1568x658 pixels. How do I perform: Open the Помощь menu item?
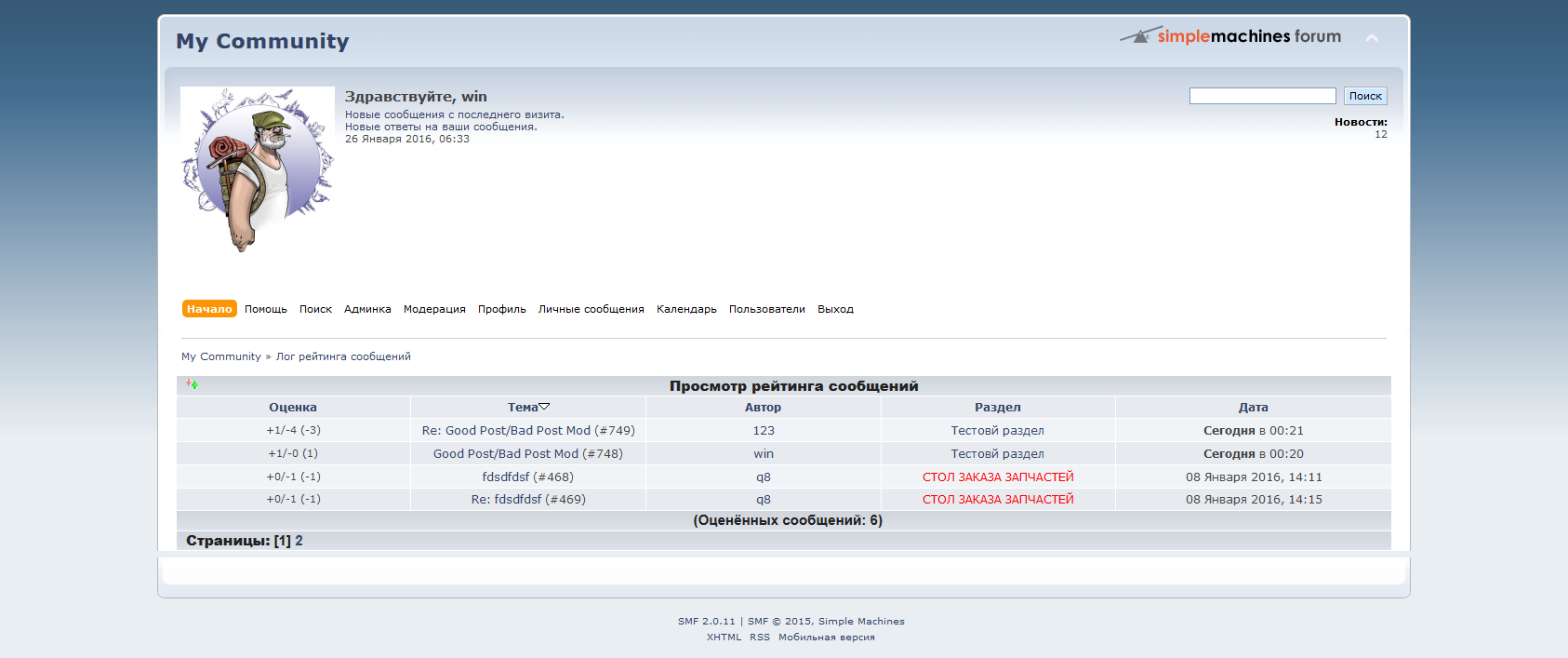coord(266,309)
